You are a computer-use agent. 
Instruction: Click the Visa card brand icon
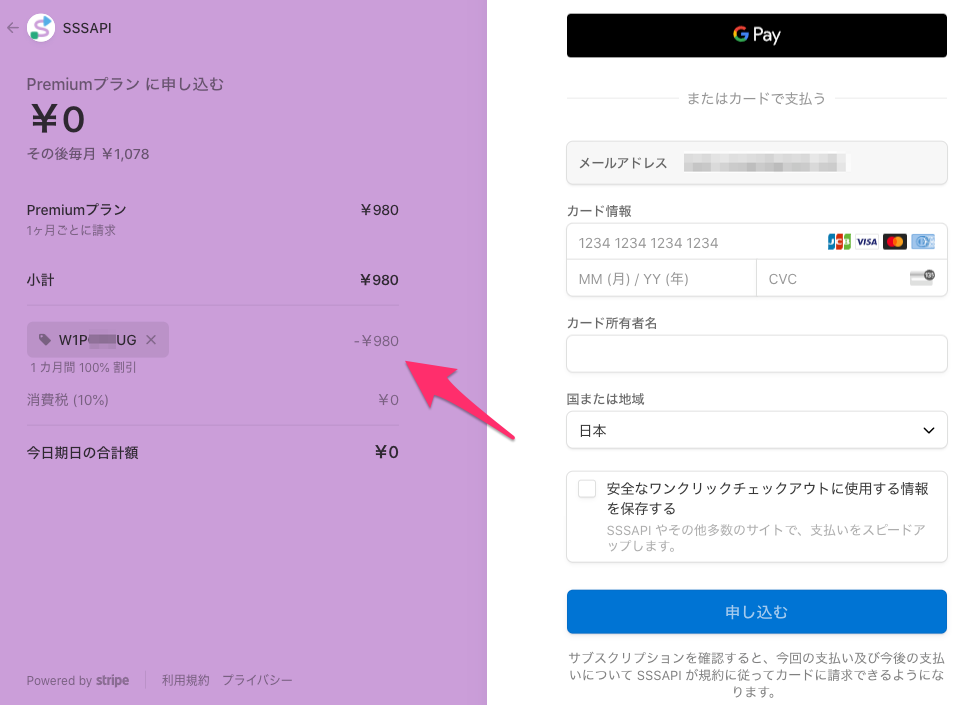[867, 241]
